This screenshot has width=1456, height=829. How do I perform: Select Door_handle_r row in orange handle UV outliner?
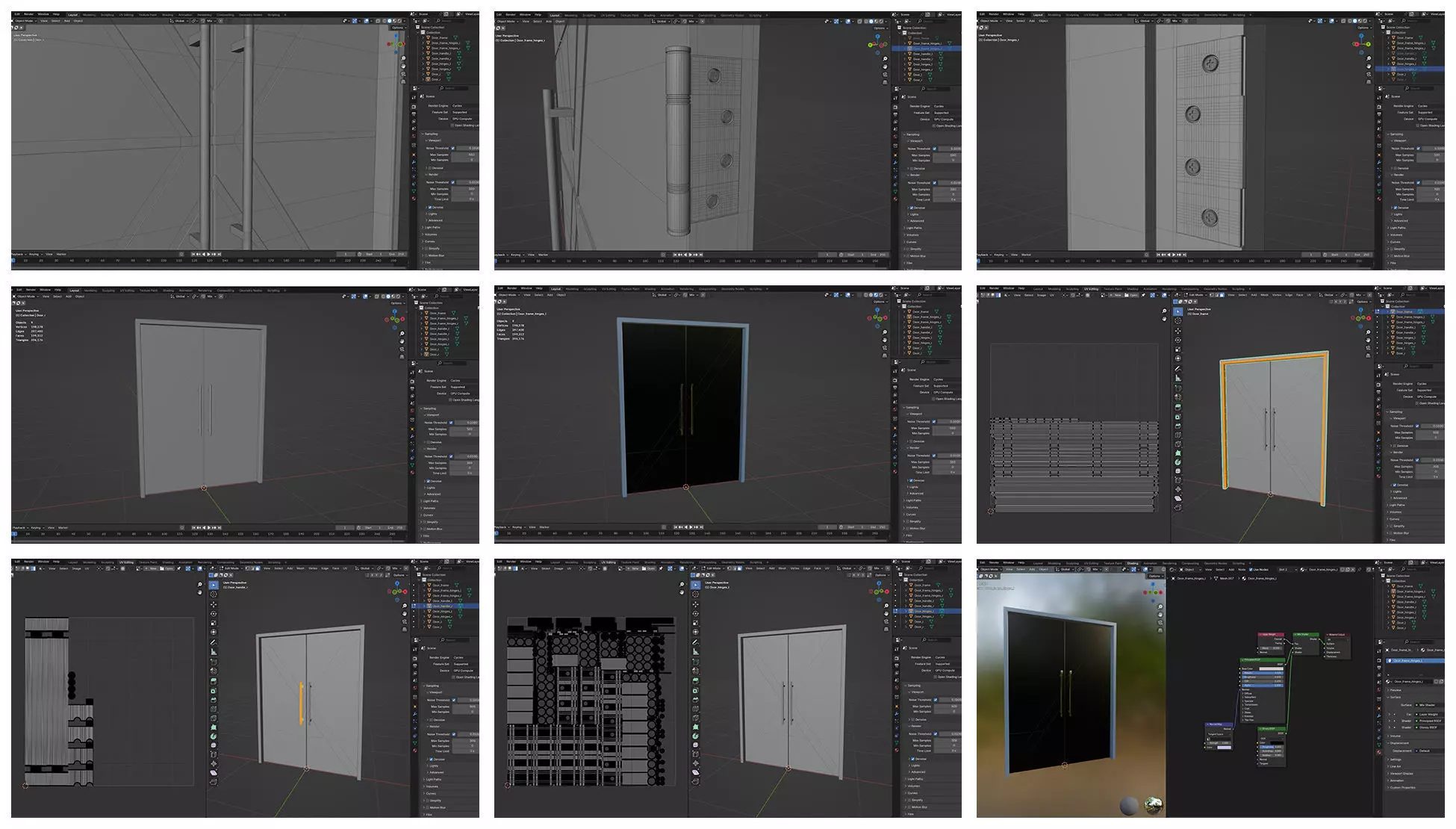[446, 606]
